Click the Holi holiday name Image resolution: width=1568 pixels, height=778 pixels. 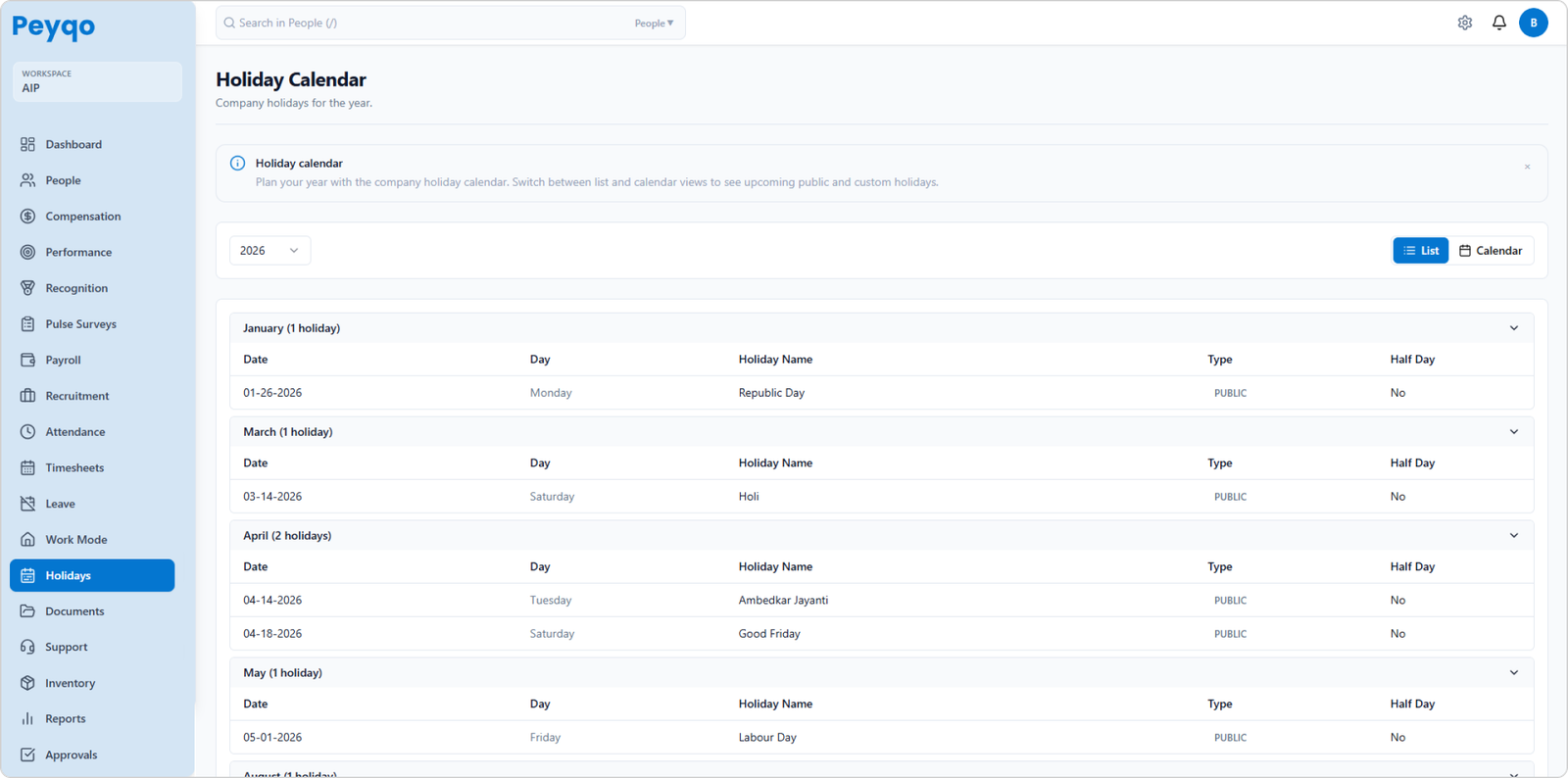[749, 497]
